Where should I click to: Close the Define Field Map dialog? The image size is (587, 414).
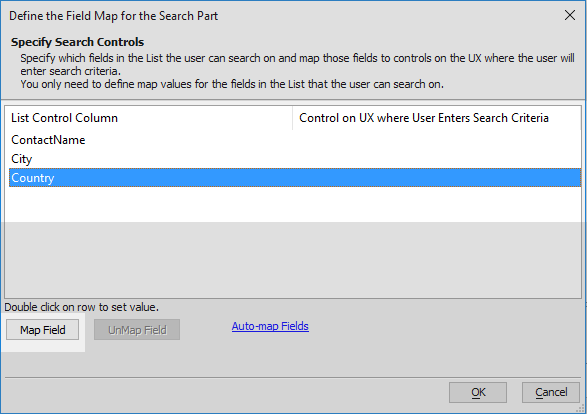coord(569,15)
